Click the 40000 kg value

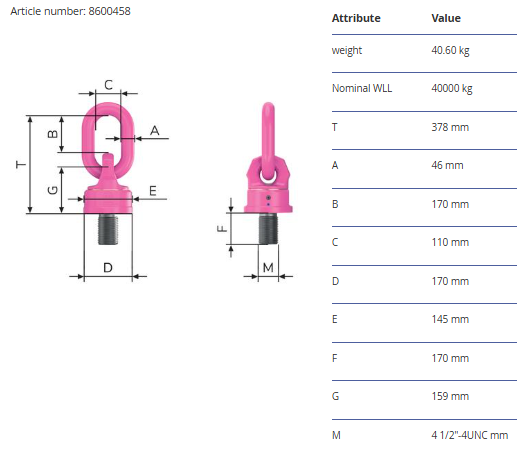(452, 88)
